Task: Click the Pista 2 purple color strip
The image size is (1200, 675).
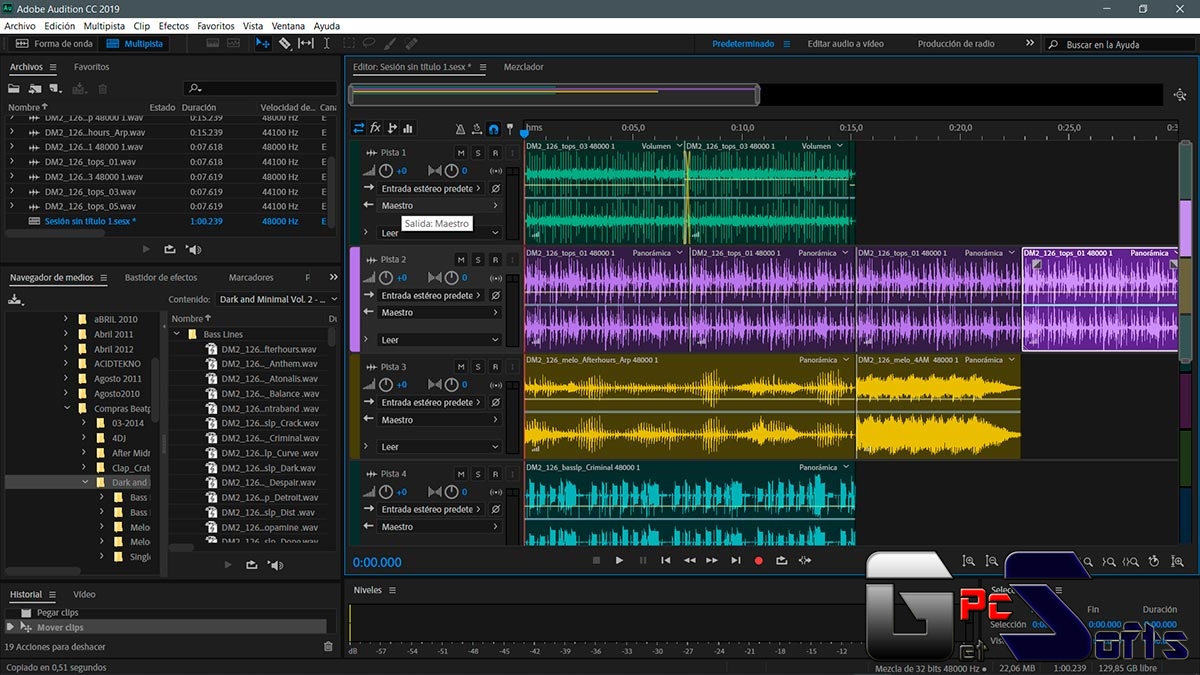Action: pyautogui.click(x=354, y=299)
